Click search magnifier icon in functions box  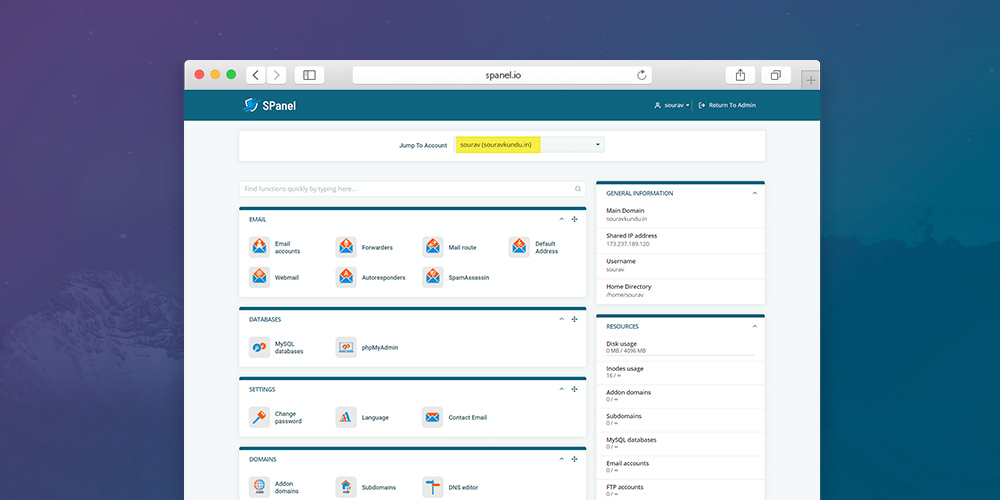click(578, 189)
